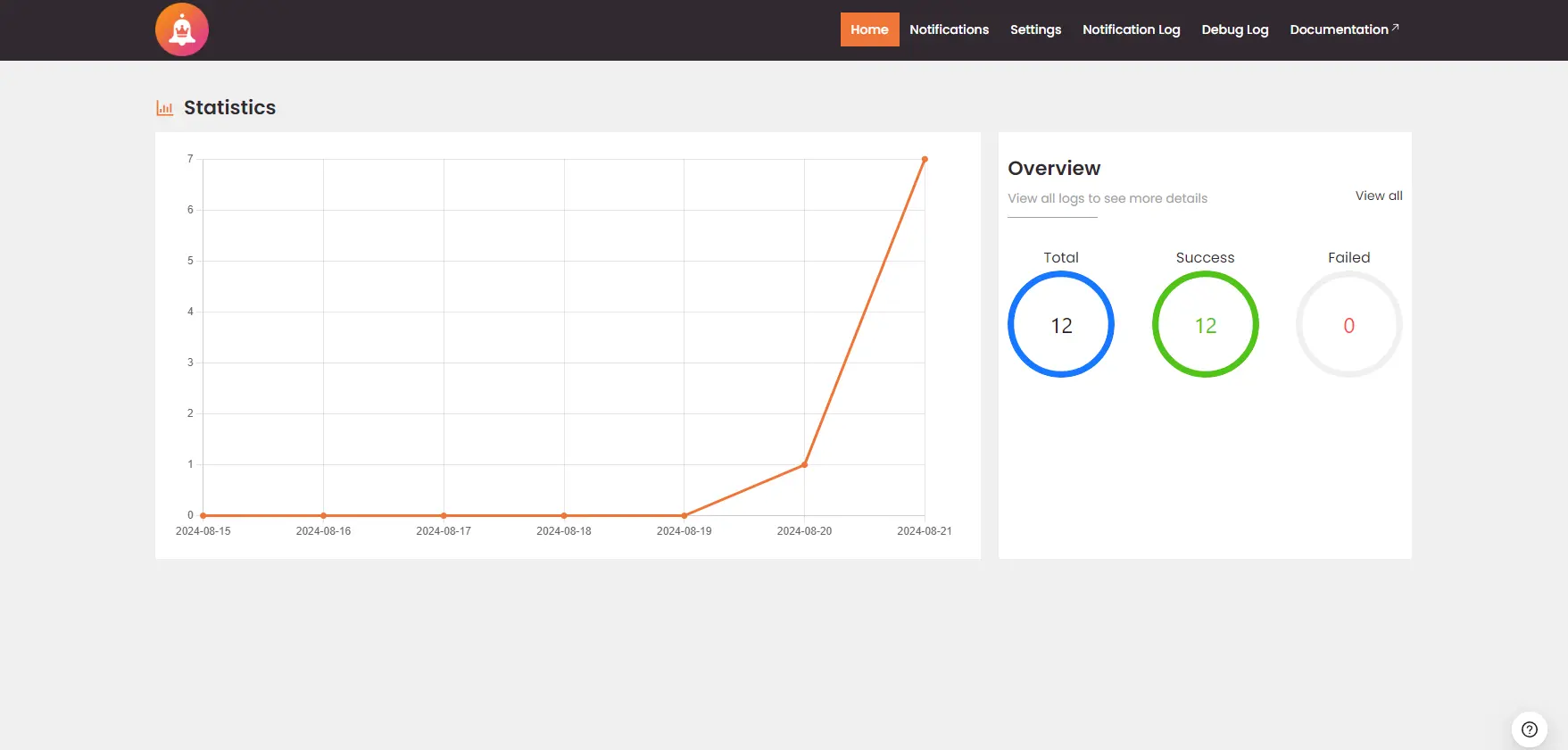Click the View all link
The height and width of the screenshot is (750, 1568).
(x=1378, y=196)
